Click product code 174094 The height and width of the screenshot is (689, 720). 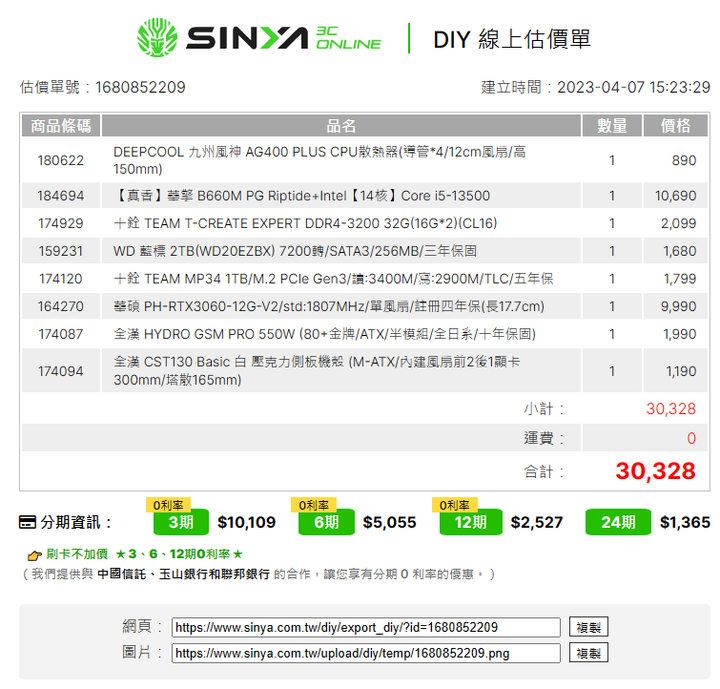point(61,371)
